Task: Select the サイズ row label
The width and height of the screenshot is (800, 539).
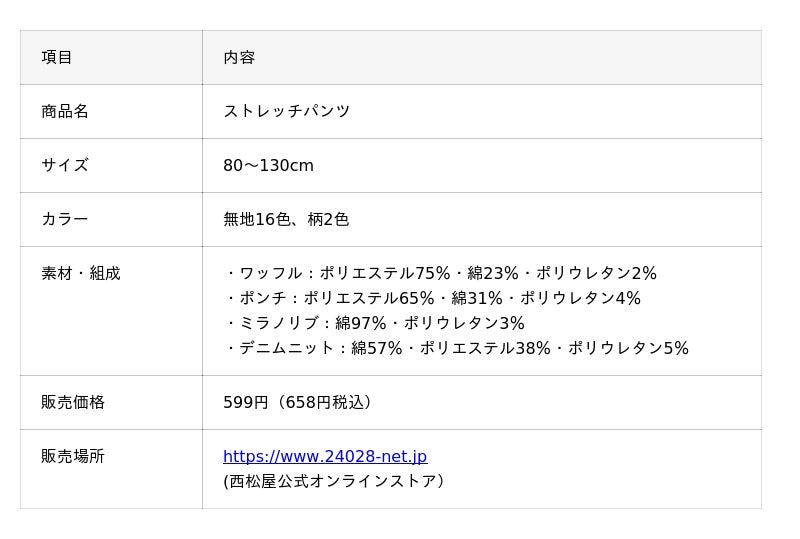Action: pyautogui.click(x=65, y=166)
